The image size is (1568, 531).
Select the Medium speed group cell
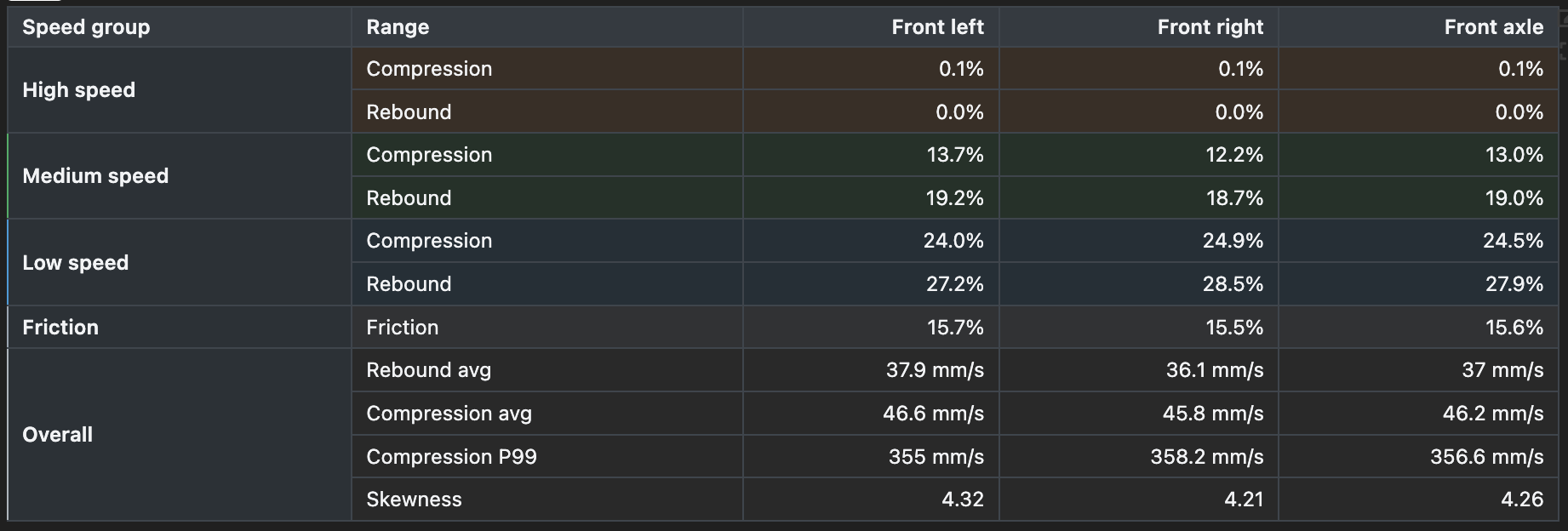coord(180,176)
